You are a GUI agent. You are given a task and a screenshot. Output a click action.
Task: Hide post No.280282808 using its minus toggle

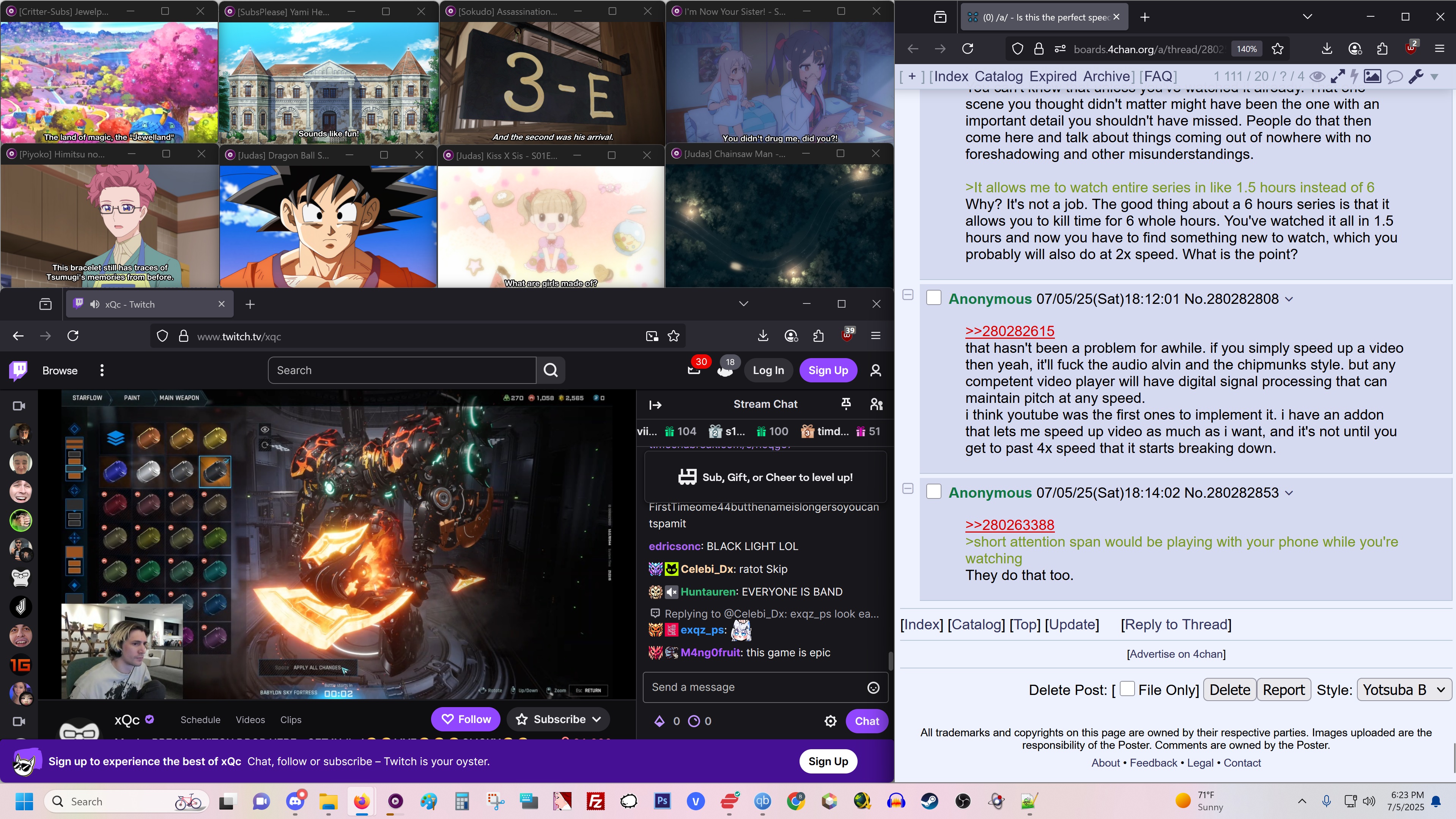[908, 294]
